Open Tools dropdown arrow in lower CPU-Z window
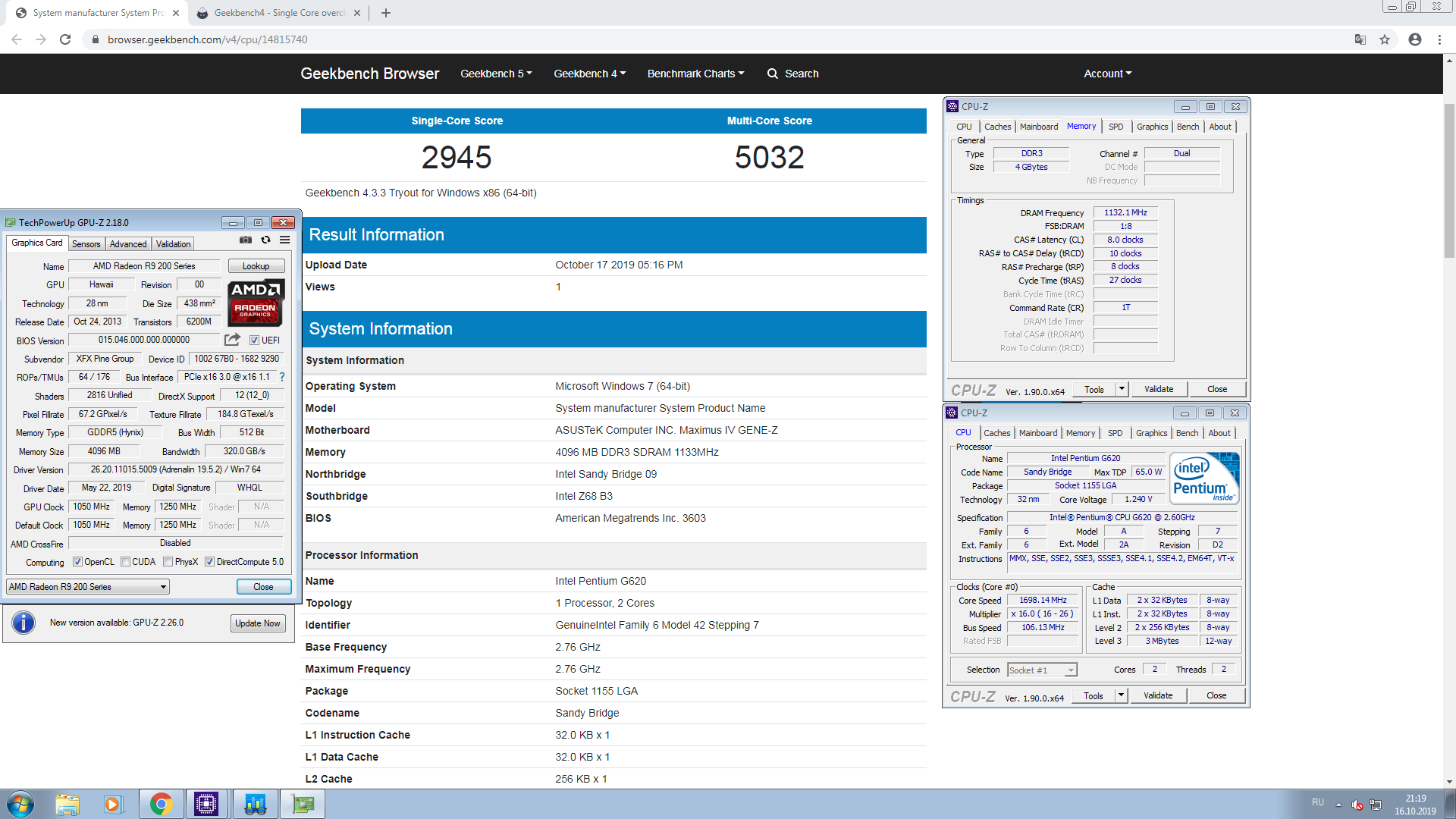Viewport: 1456px width, 819px height. point(1121,695)
